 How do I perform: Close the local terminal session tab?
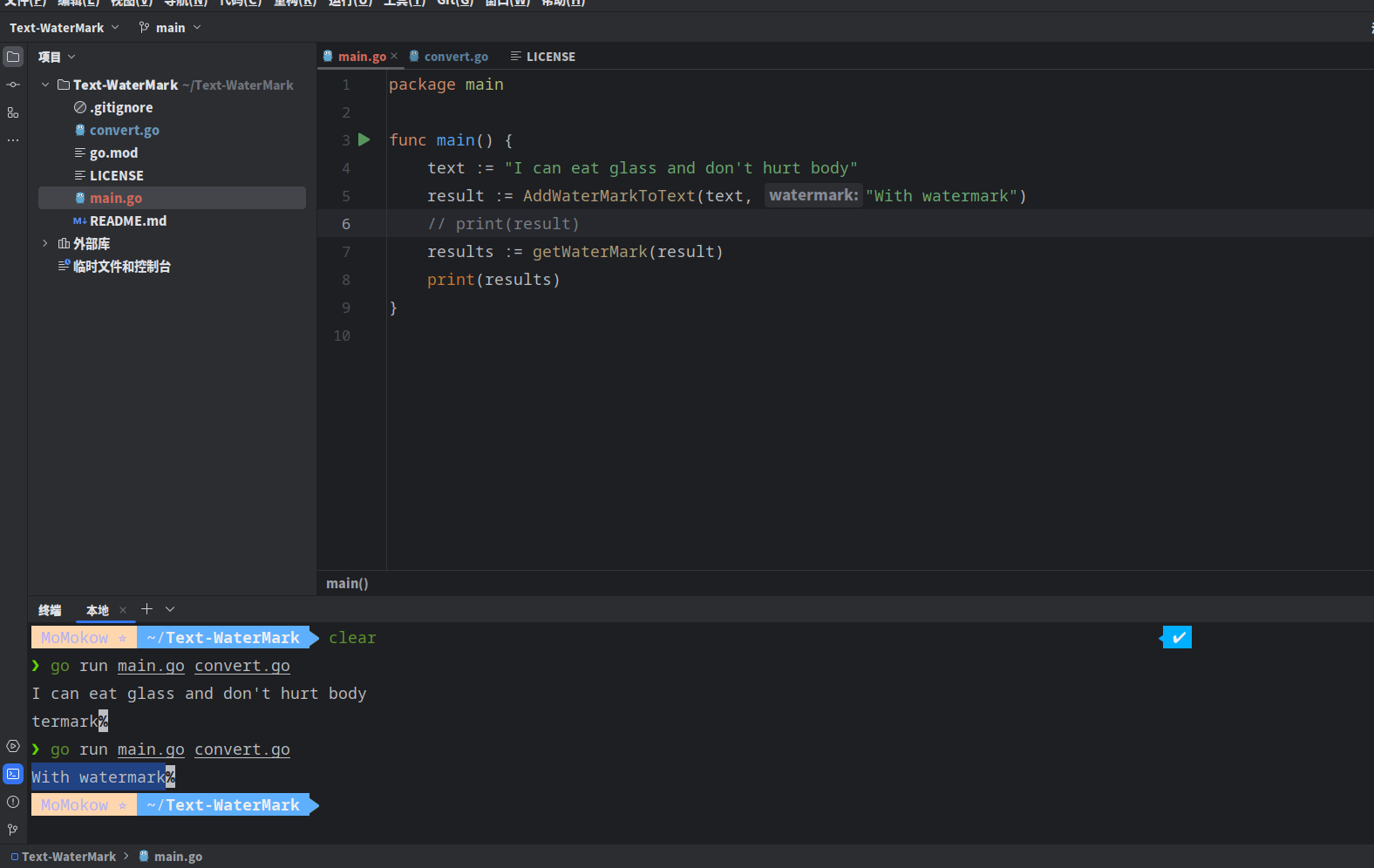coord(123,610)
